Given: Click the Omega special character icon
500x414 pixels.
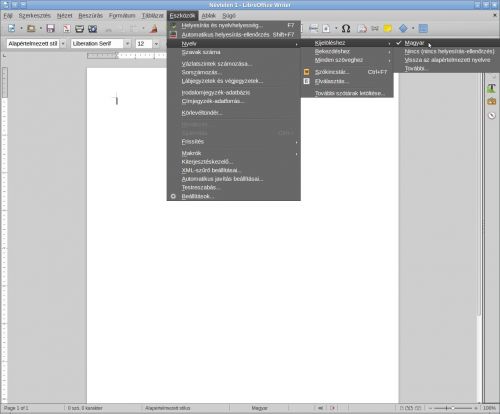Looking at the screenshot, I should [x=346, y=29].
